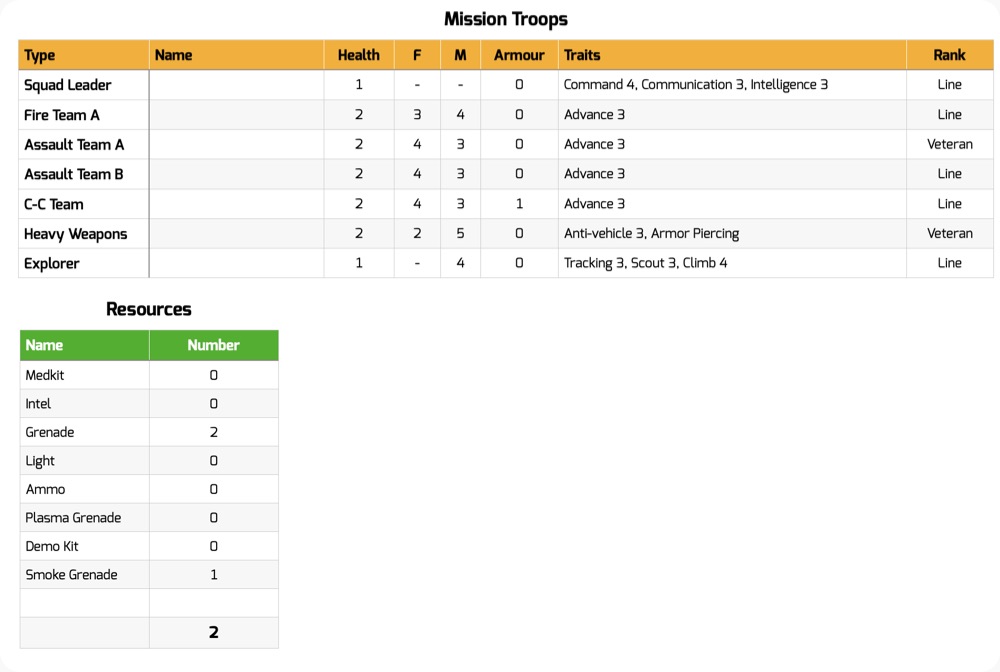
Task: Click the Armour column header
Action: (519, 55)
